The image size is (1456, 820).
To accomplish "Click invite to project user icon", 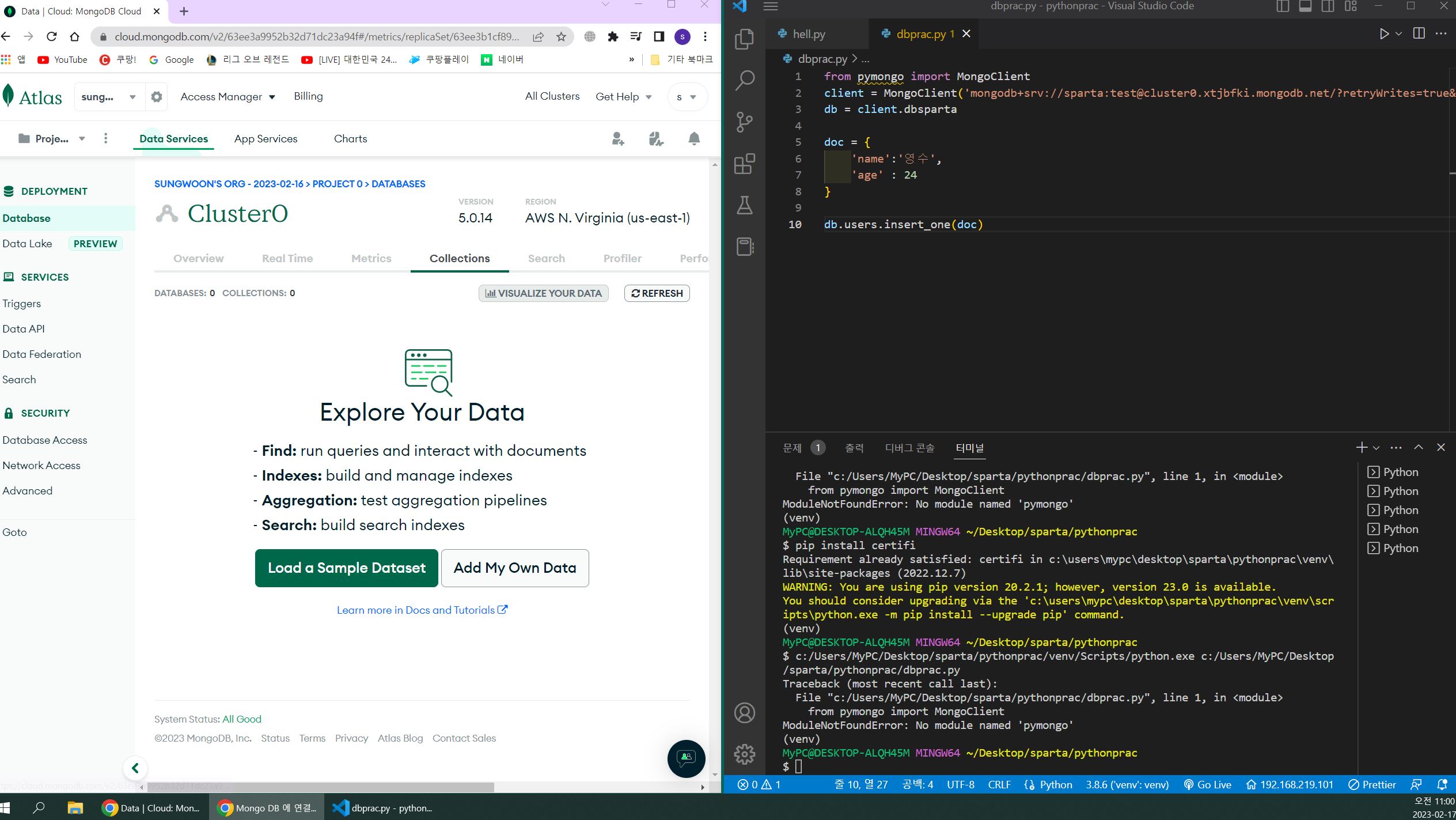I will point(618,139).
